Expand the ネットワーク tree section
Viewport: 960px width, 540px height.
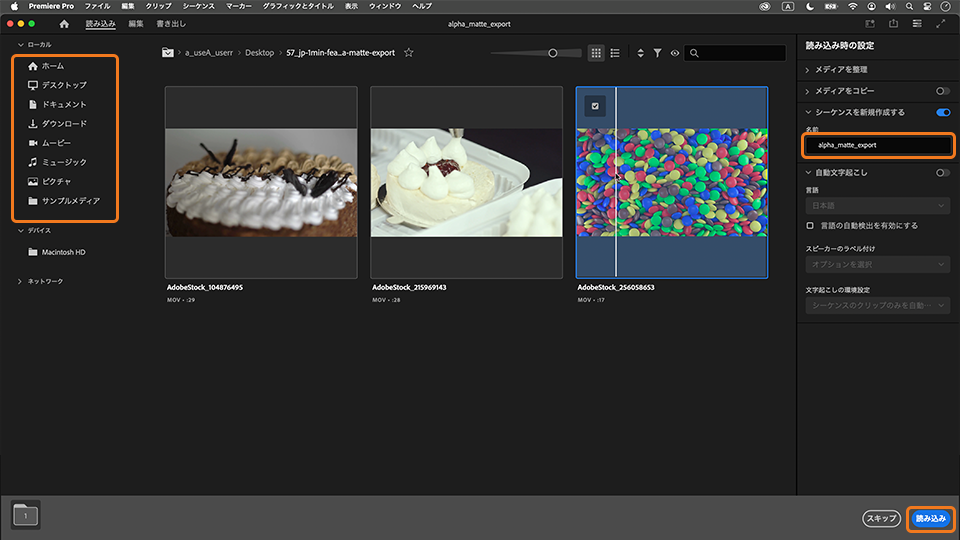click(21, 282)
